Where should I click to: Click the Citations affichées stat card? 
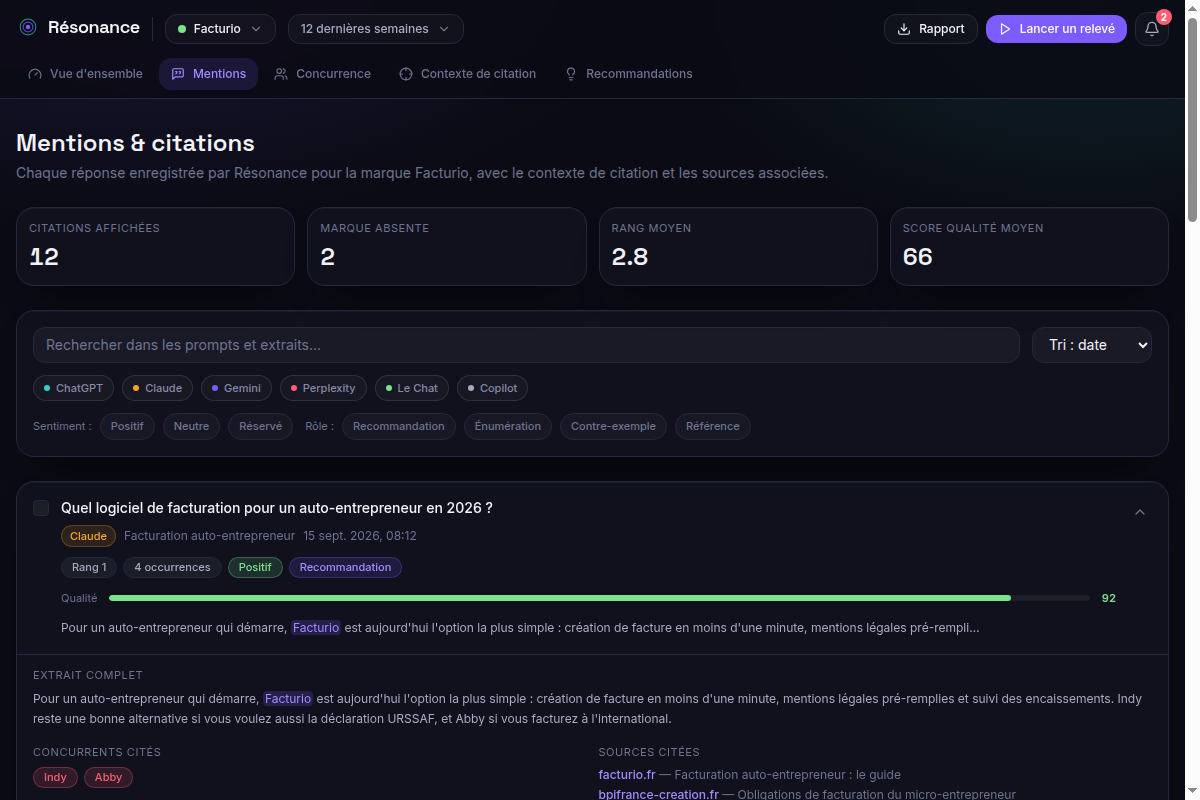coord(155,246)
